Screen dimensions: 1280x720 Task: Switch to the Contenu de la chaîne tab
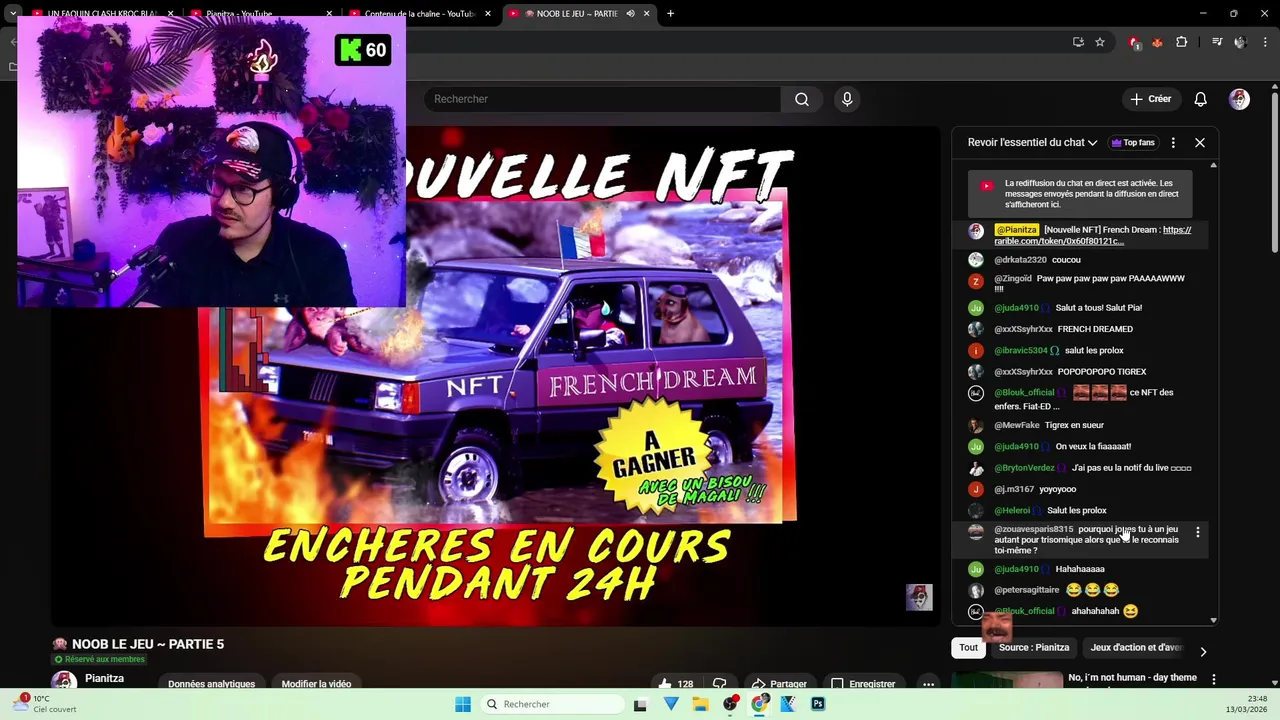click(x=420, y=14)
